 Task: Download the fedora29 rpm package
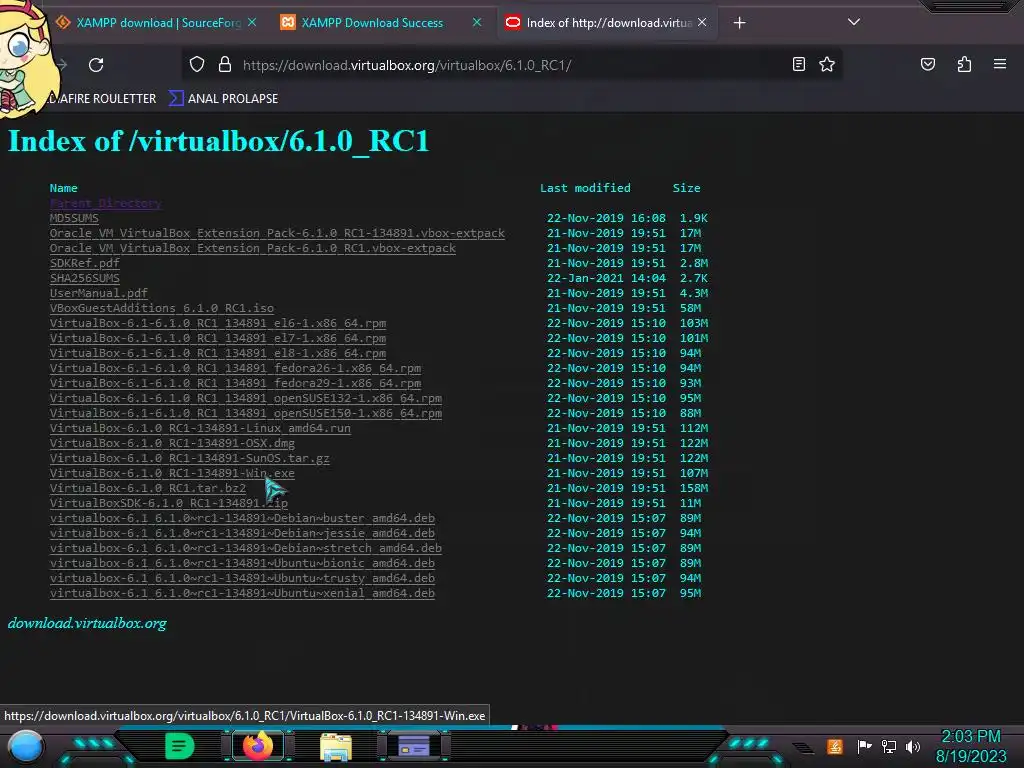point(235,383)
